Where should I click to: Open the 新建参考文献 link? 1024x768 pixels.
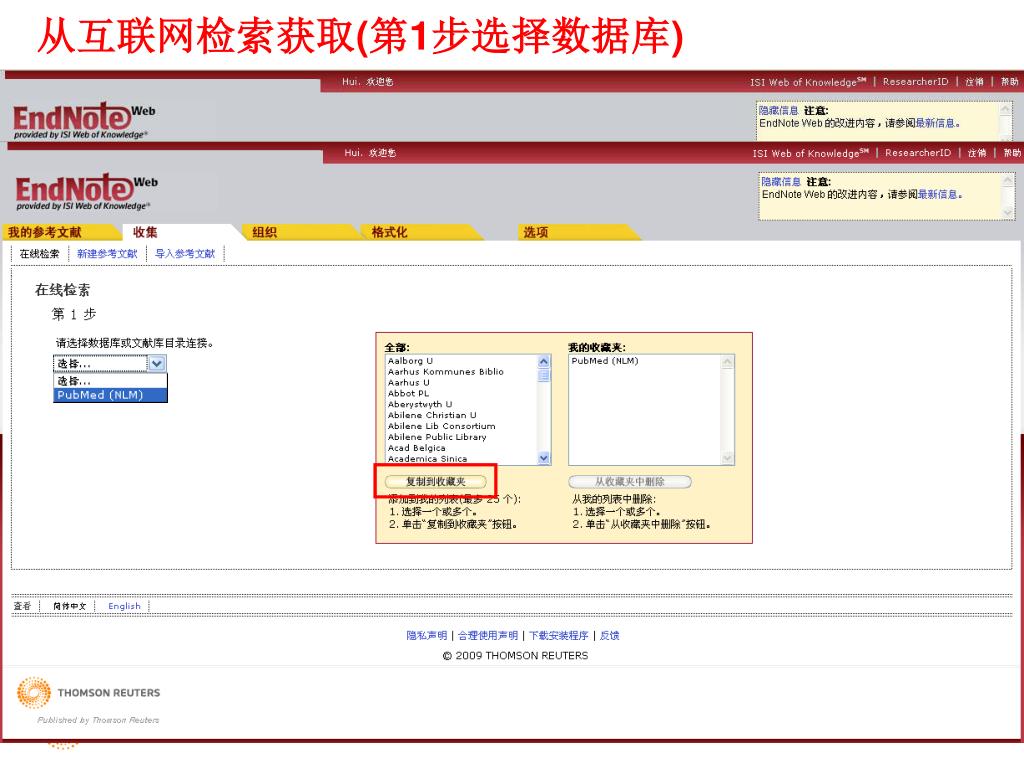point(107,254)
